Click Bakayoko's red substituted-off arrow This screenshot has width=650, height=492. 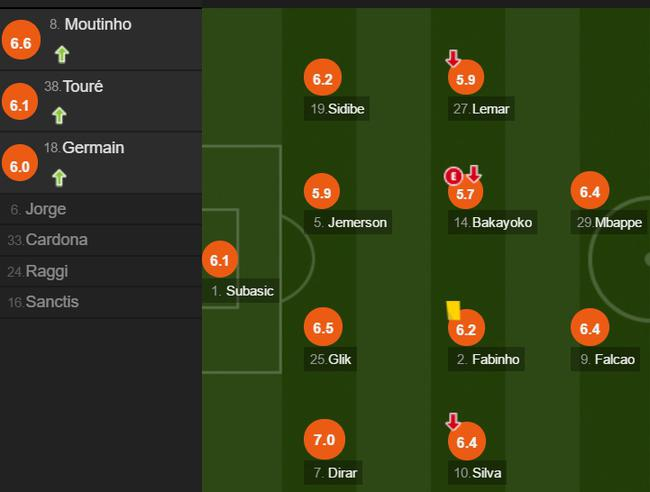[473, 174]
